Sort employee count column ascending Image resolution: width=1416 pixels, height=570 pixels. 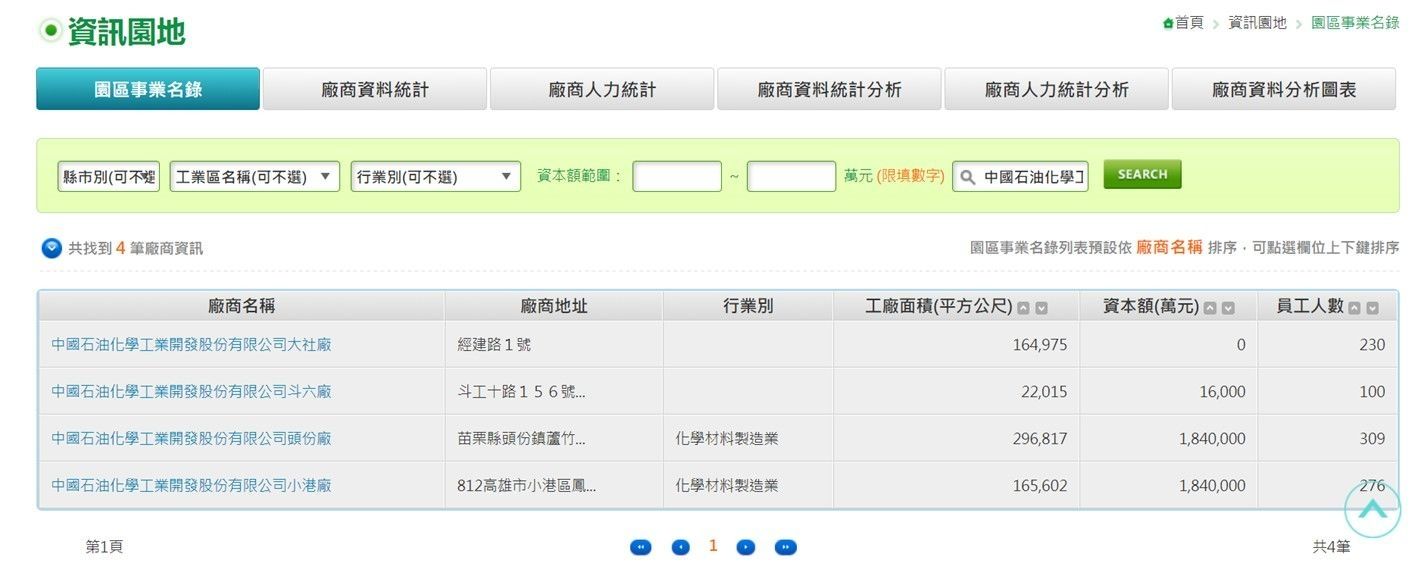tap(1354, 308)
